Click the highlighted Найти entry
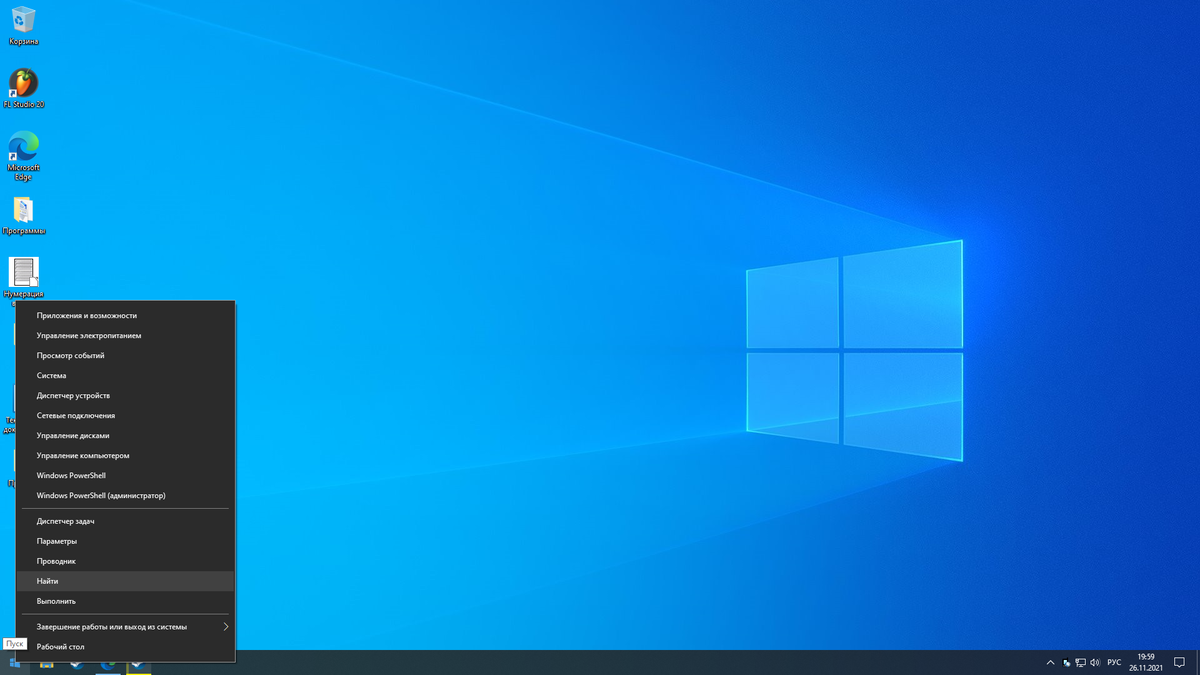1200x675 pixels. coord(126,581)
